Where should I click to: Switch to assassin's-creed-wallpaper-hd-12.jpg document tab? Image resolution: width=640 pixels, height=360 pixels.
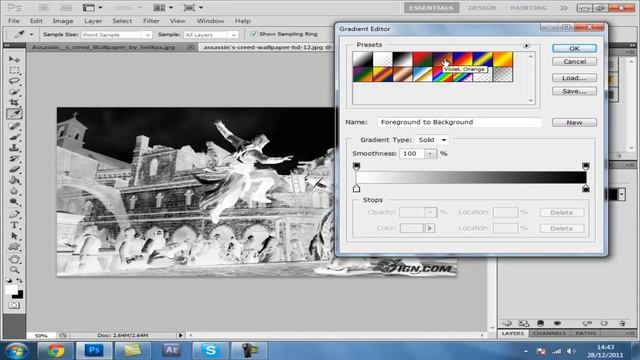click(266, 47)
